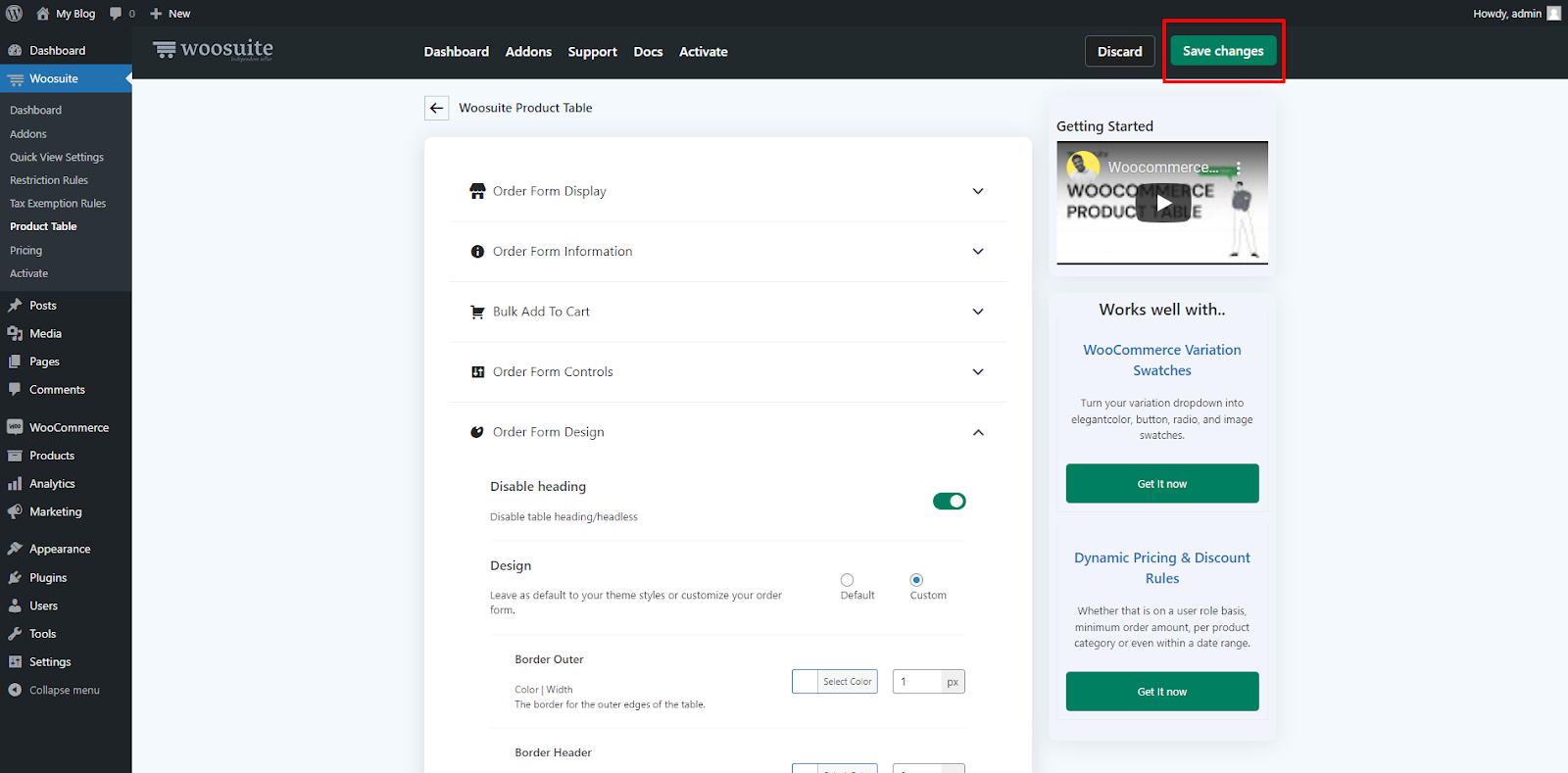1568x773 pixels.
Task: Click the Appearance brush icon
Action: point(15,550)
